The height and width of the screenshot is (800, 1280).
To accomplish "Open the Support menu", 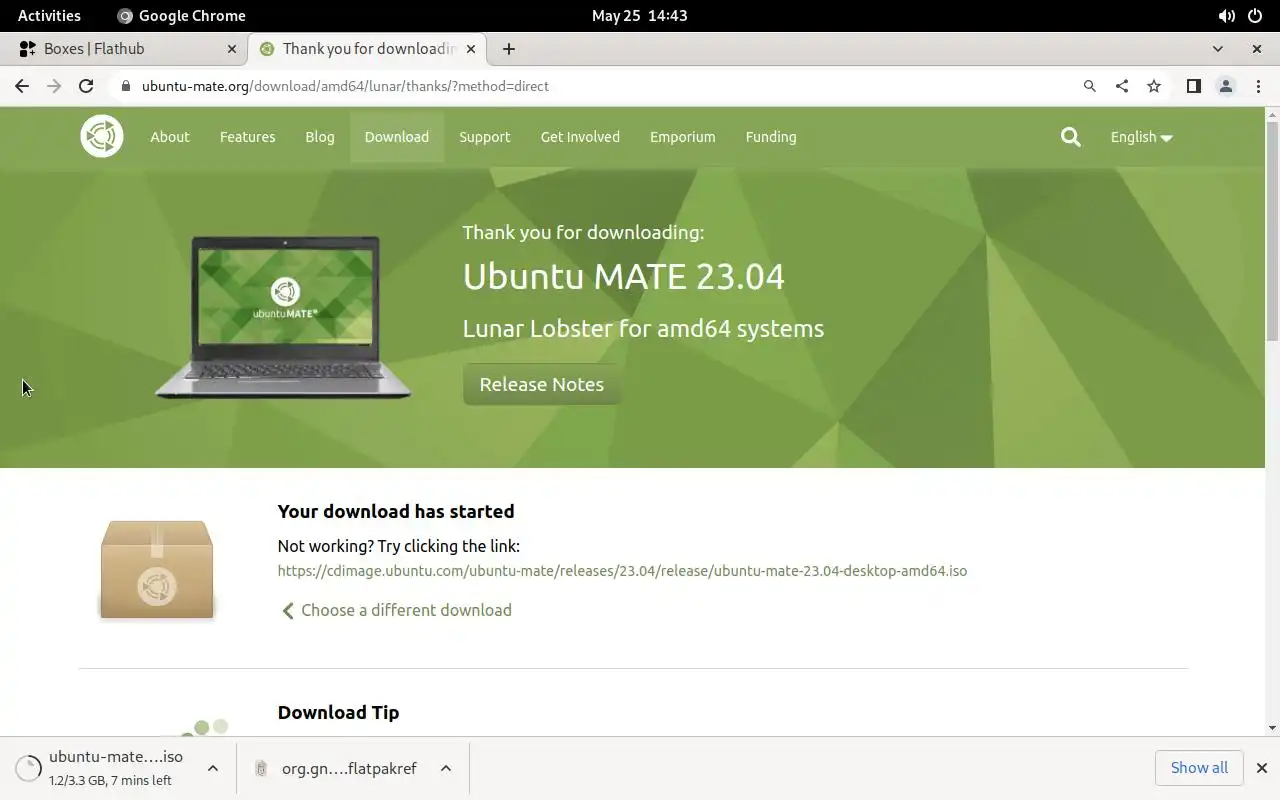I will click(x=485, y=137).
